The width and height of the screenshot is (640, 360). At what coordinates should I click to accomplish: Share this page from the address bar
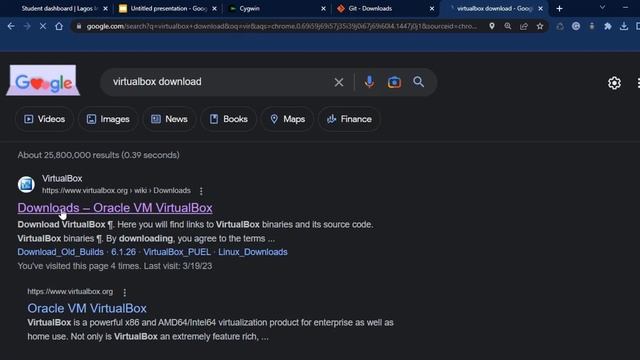pos(524,26)
